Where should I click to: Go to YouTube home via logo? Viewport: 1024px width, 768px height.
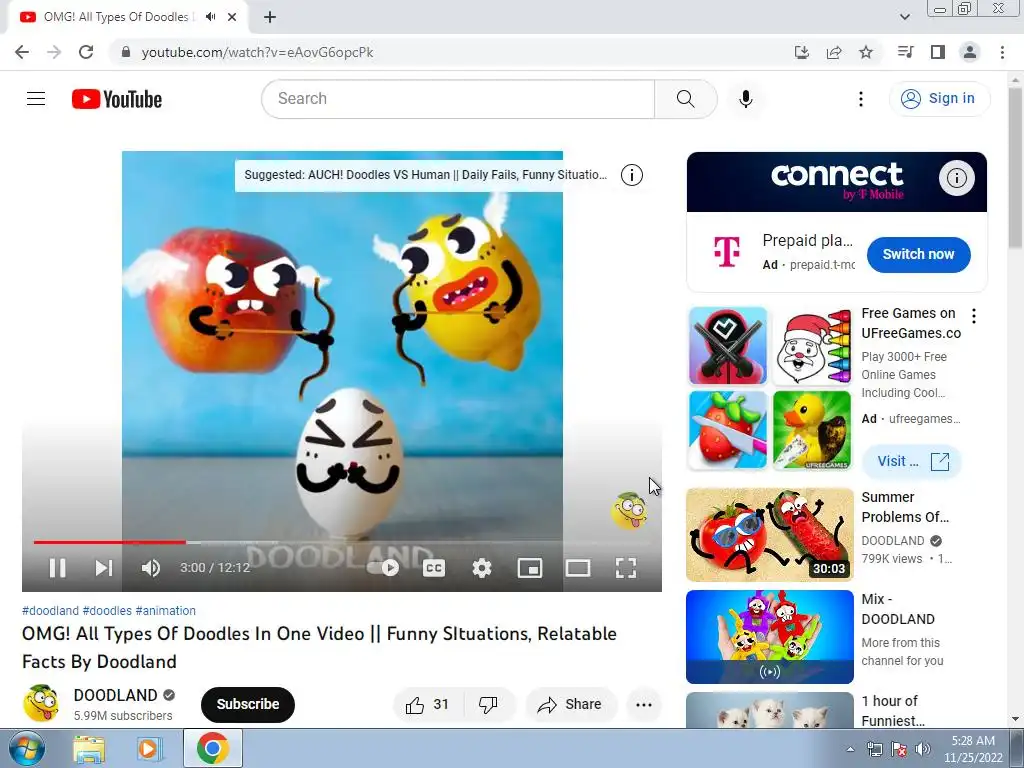(x=117, y=99)
